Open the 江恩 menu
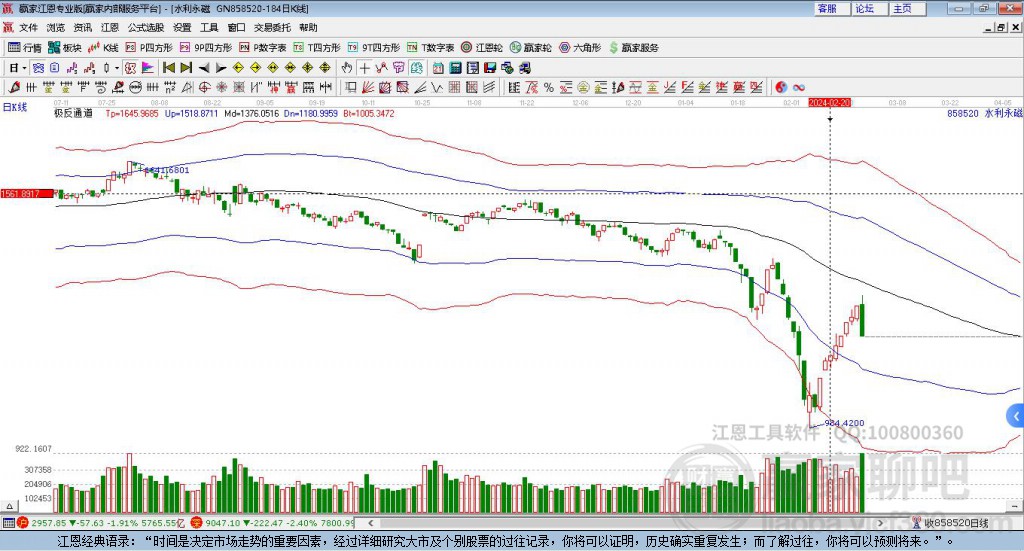Screen dimensions: 1024x551 tap(110, 27)
